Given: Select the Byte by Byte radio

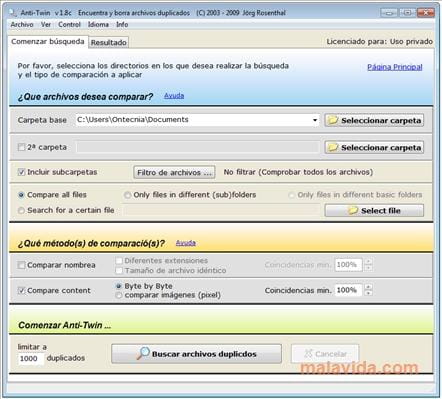Looking at the screenshot, I should [118, 286].
